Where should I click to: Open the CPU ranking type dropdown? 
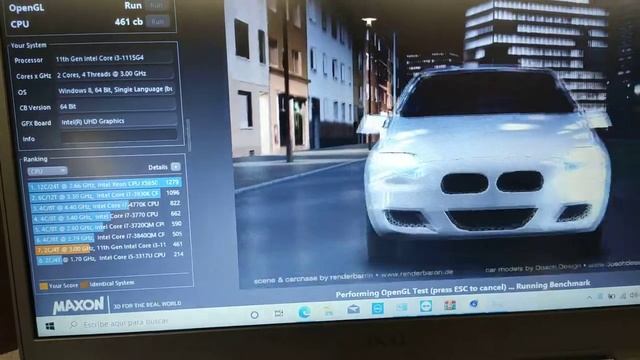(x=47, y=171)
